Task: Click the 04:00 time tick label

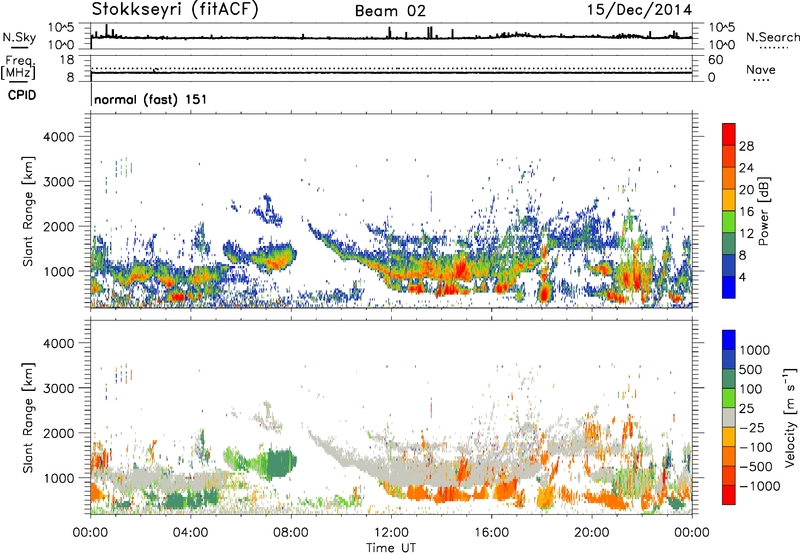Action: pyautogui.click(x=190, y=533)
